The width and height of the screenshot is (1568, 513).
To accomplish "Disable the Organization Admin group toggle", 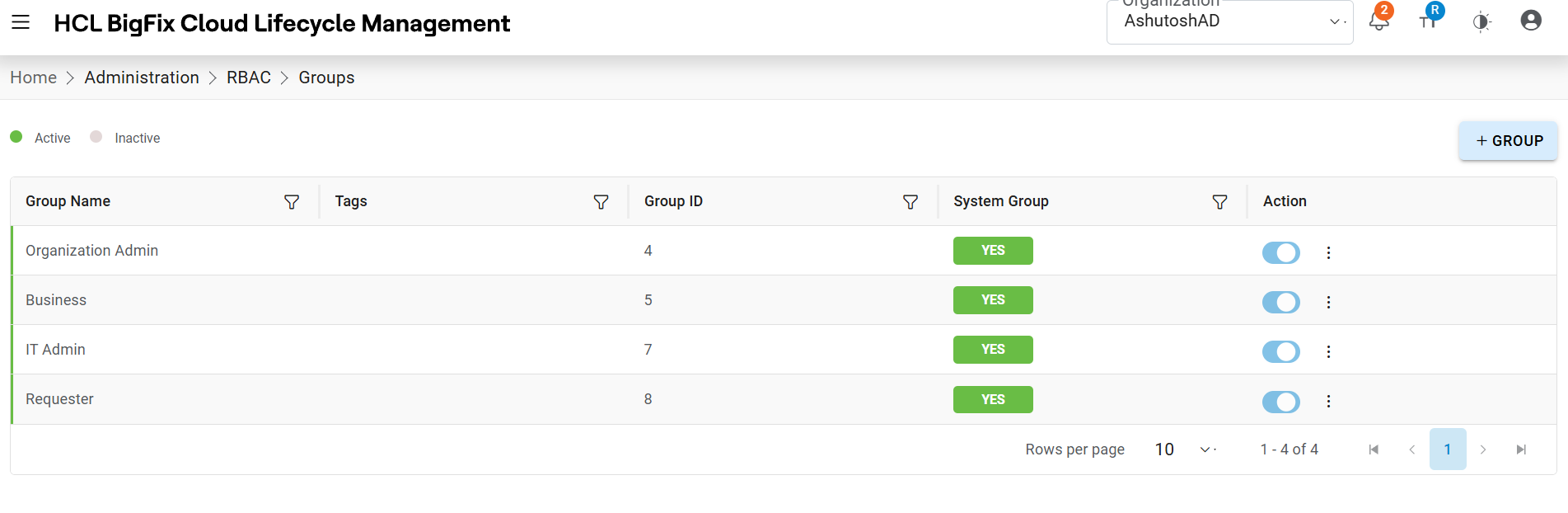I will coord(1281,252).
